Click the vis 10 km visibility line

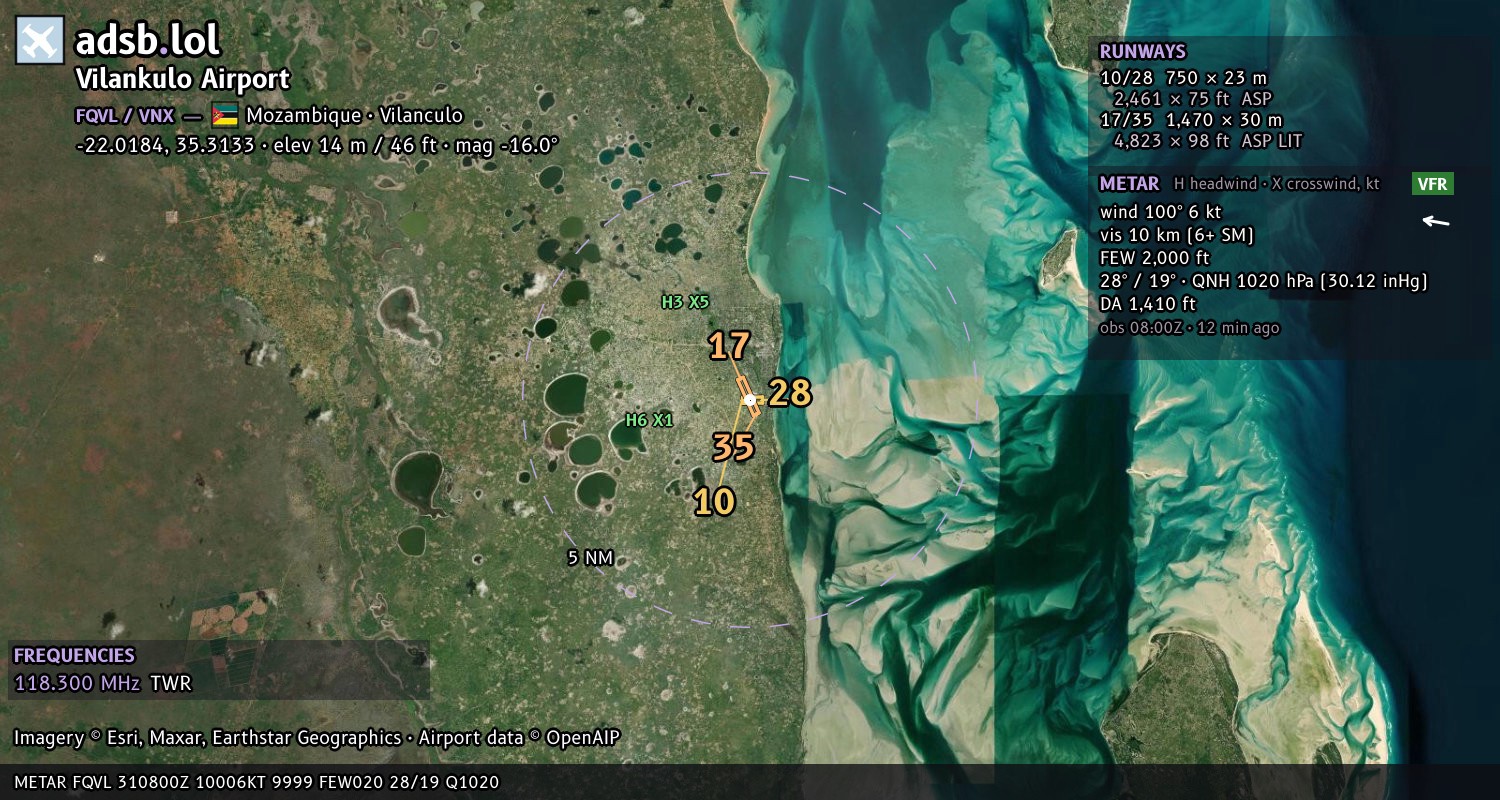click(x=1177, y=235)
